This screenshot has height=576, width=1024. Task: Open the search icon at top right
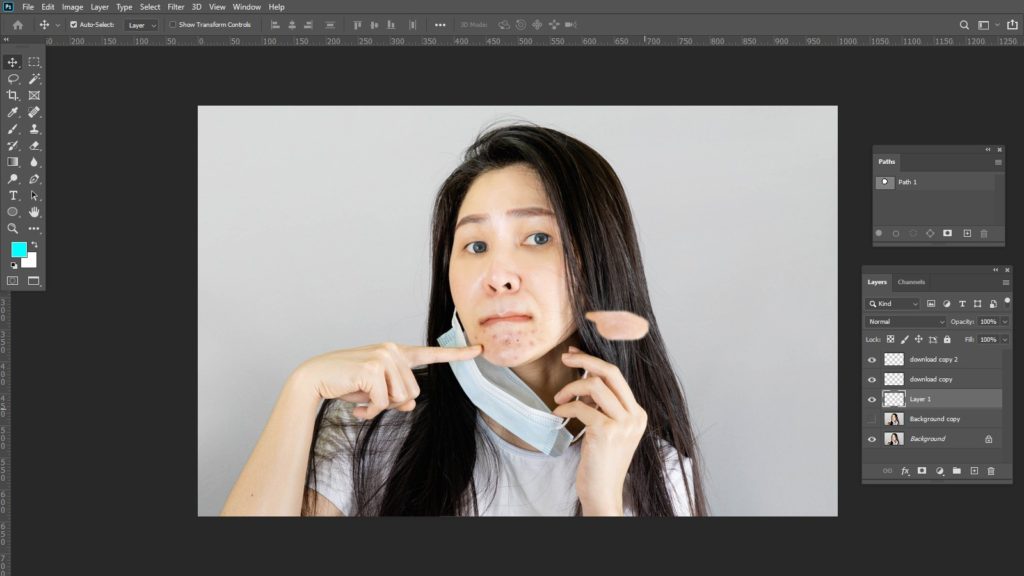coord(964,25)
